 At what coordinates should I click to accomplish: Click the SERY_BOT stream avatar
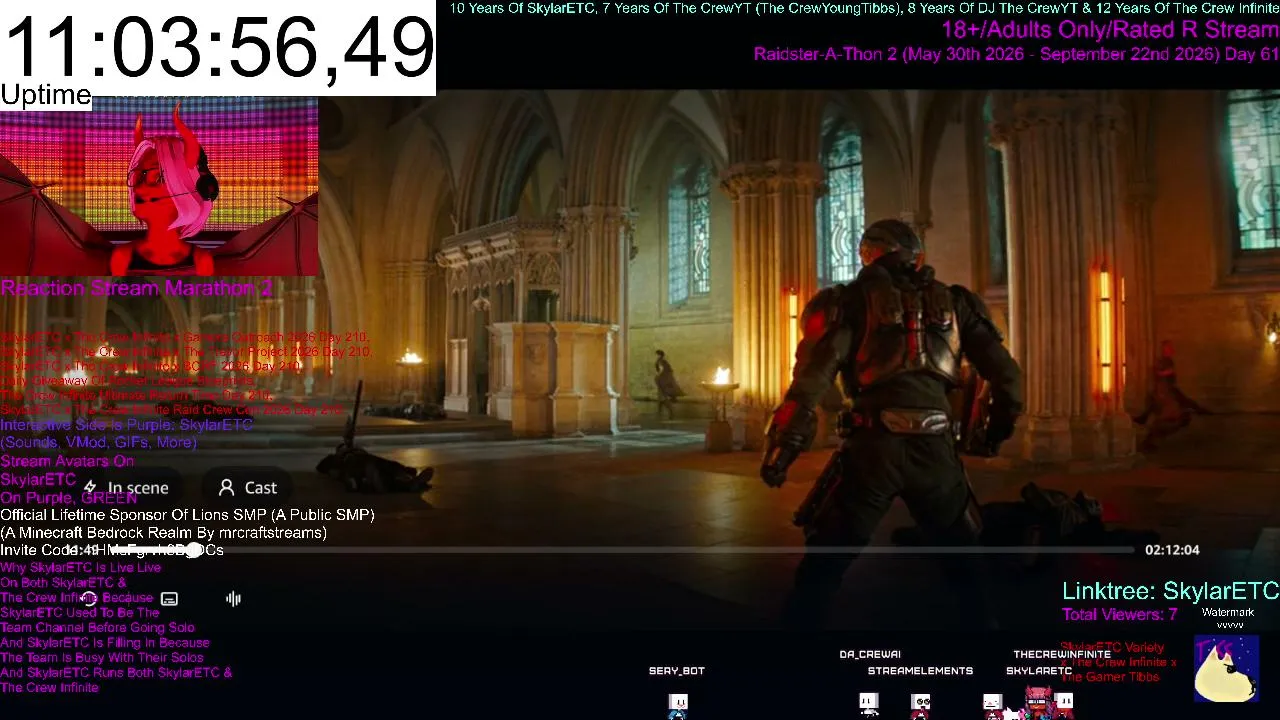678,705
